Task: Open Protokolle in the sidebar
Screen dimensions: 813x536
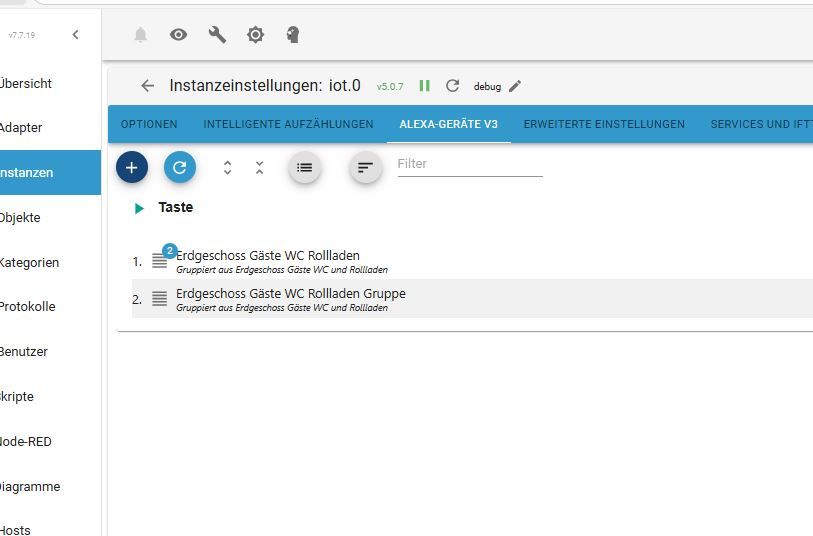Action: (50, 306)
